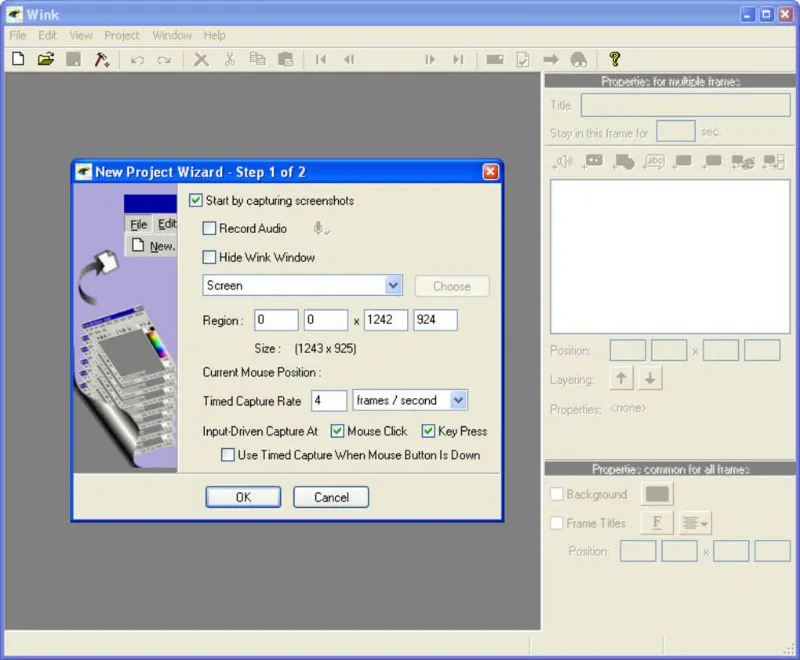Open the View menu

(81, 35)
